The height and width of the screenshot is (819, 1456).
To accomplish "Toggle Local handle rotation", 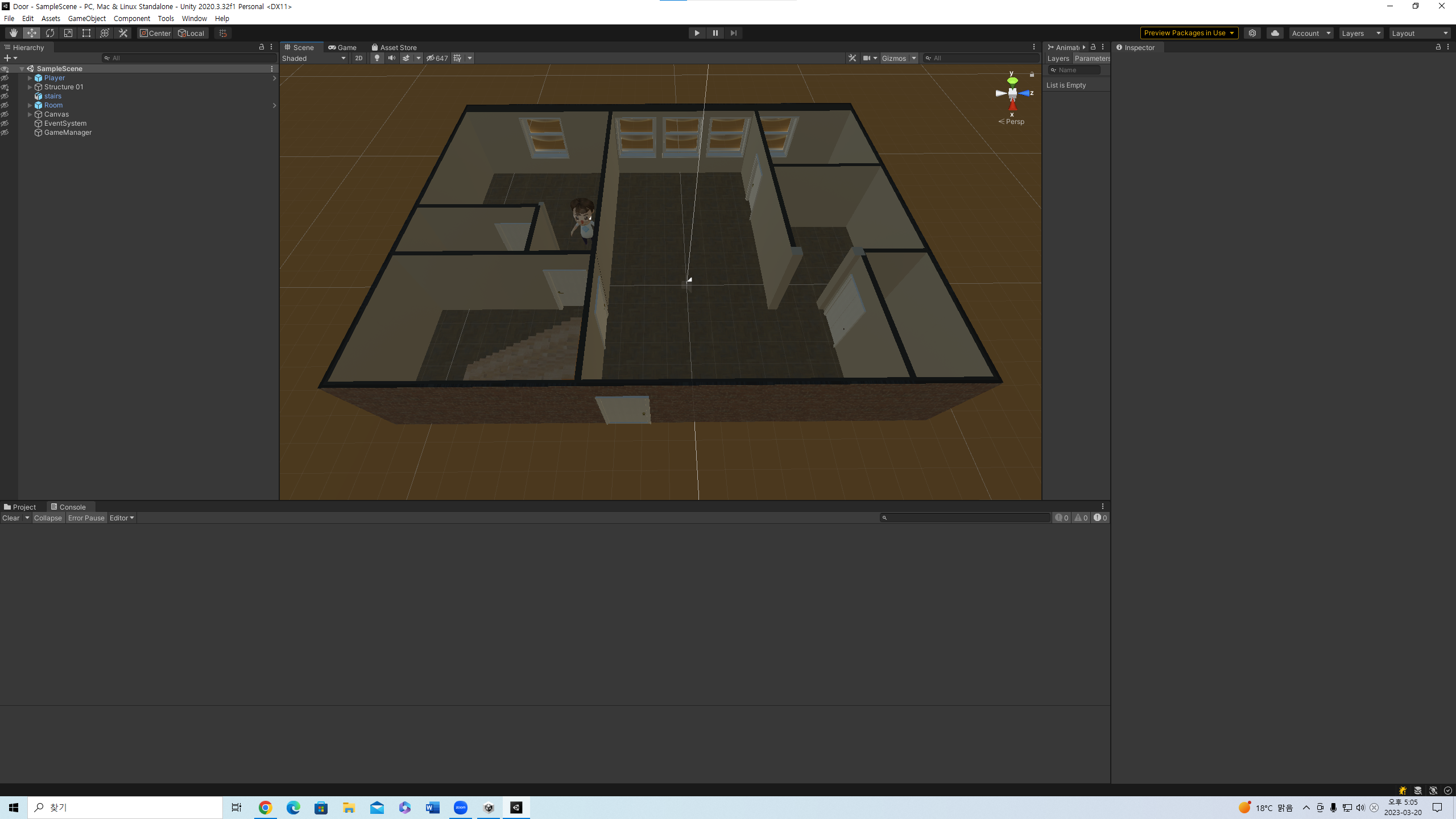I will point(191,33).
